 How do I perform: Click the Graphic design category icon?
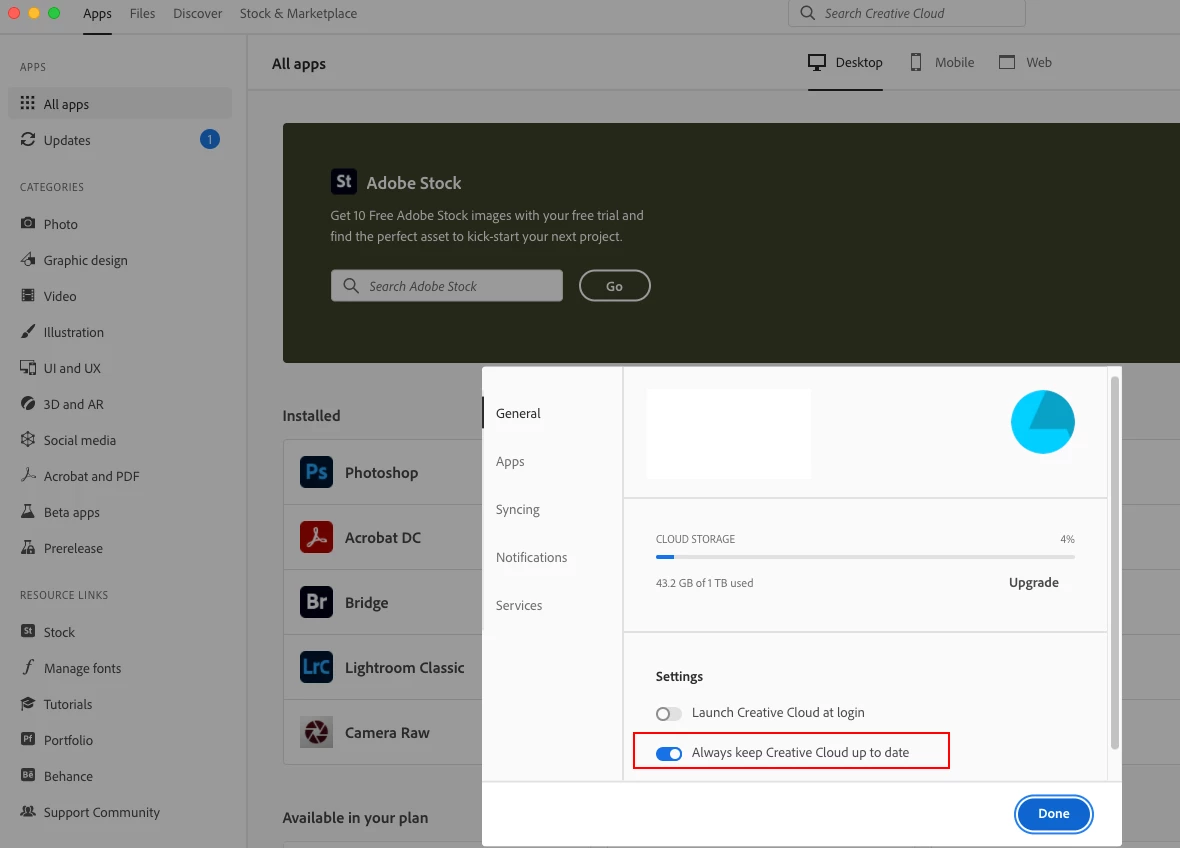click(x=28, y=260)
